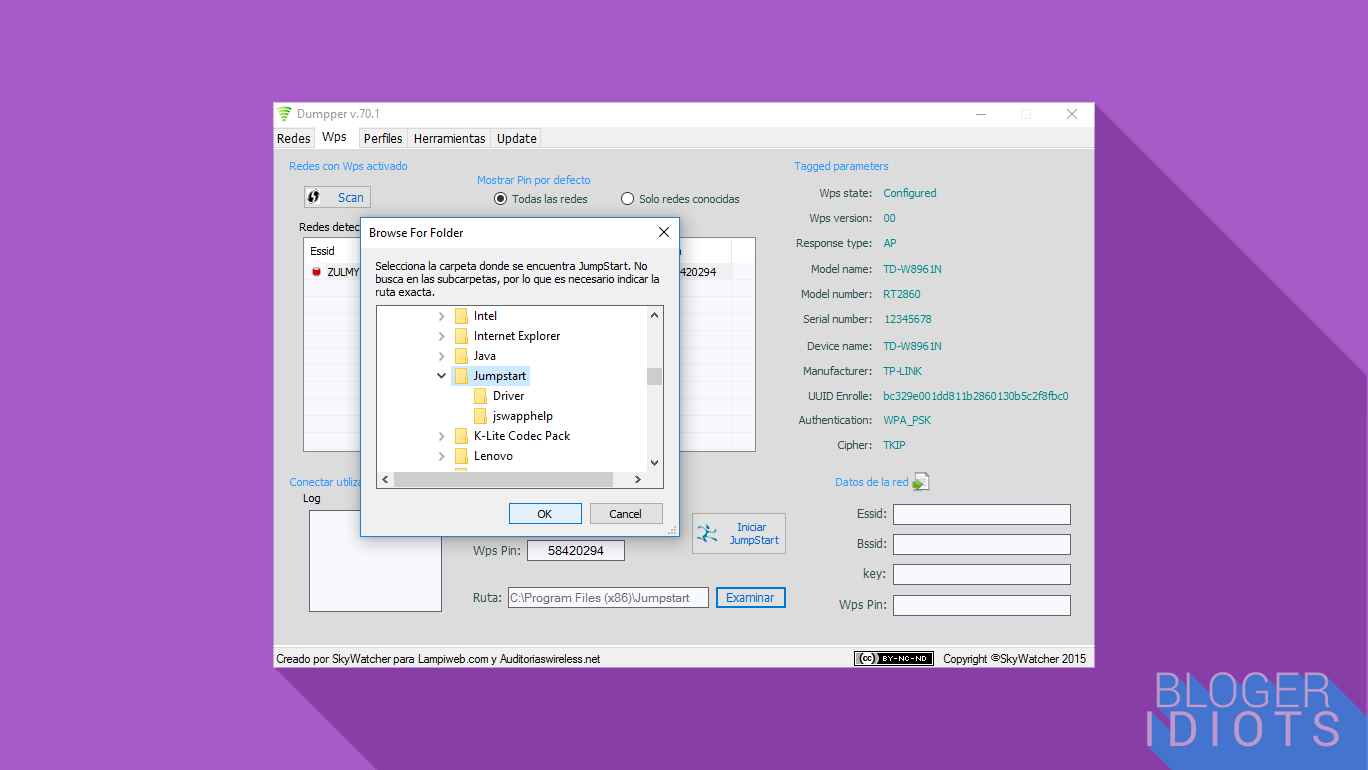
Task: Switch to the Wps tab
Action: [x=335, y=137]
